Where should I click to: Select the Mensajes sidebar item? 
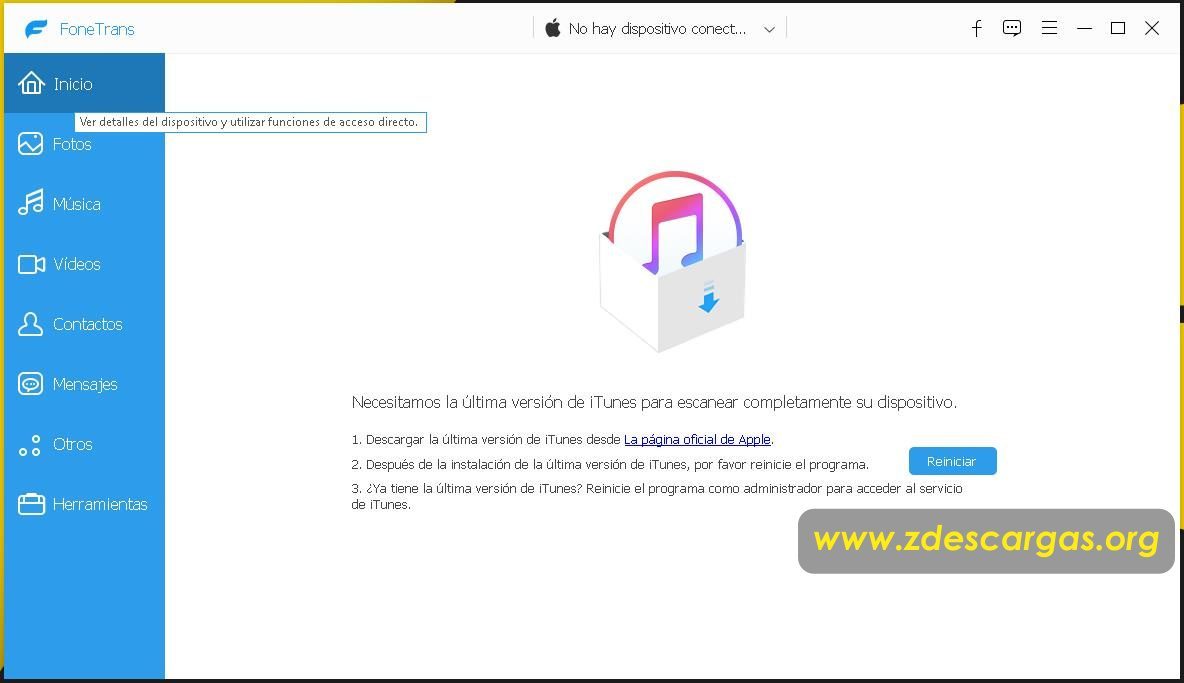(85, 384)
